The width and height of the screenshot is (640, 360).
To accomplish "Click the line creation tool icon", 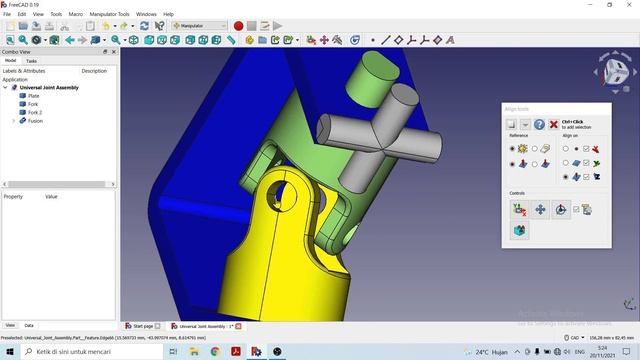I will tap(386, 40).
